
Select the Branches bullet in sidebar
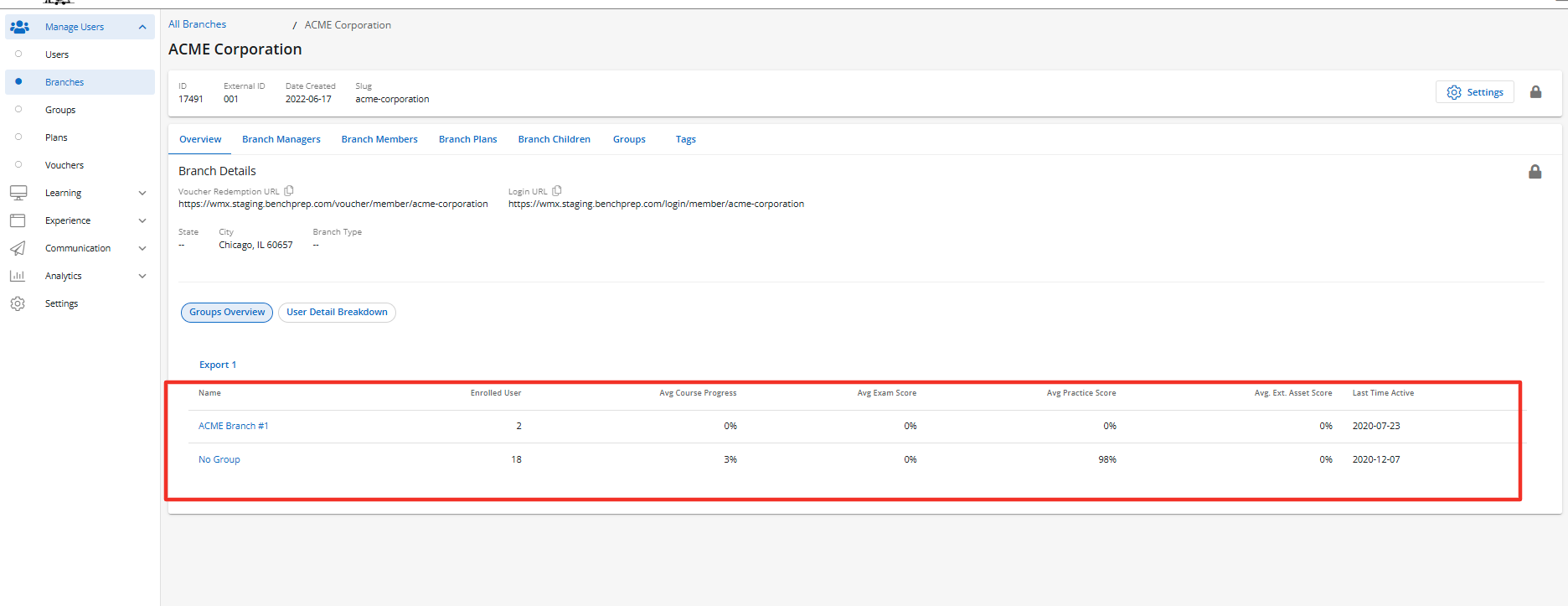point(18,82)
